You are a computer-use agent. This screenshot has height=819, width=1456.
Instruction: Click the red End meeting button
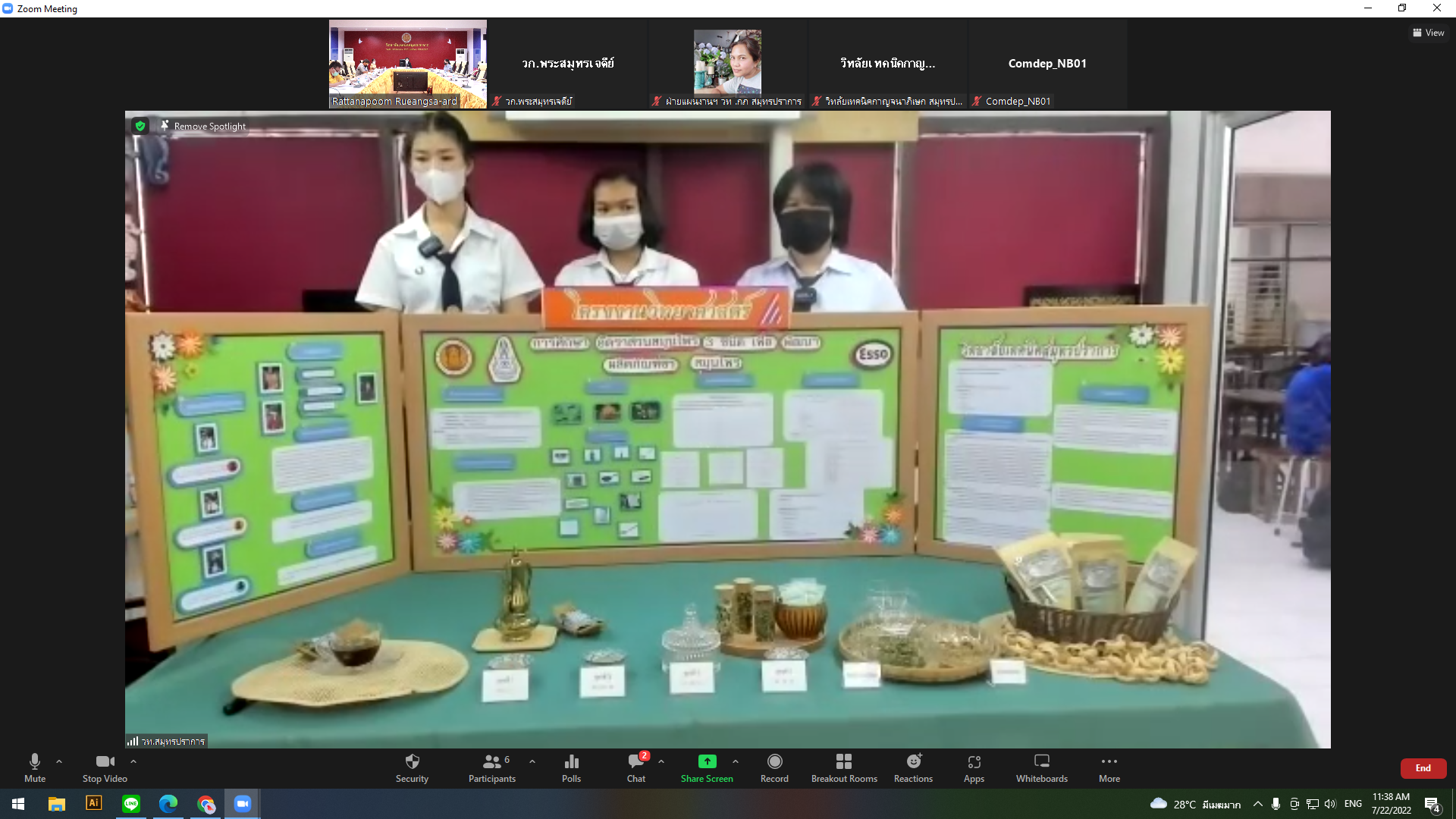coord(1423,768)
